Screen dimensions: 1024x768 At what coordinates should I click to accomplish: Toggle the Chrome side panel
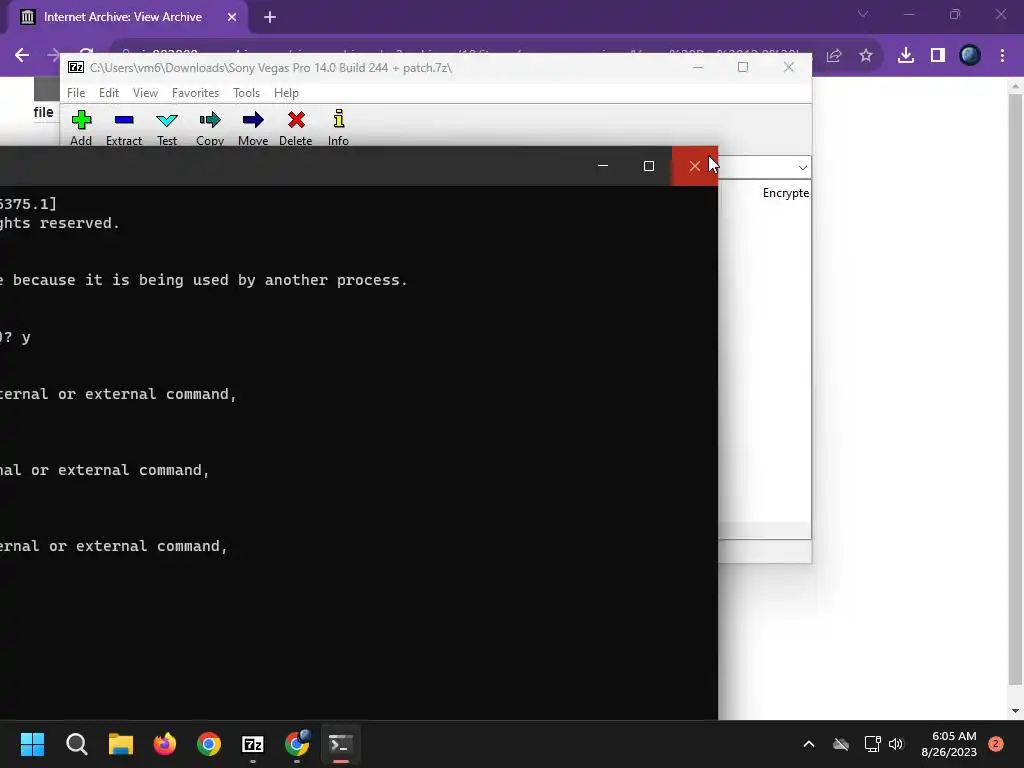click(x=938, y=56)
